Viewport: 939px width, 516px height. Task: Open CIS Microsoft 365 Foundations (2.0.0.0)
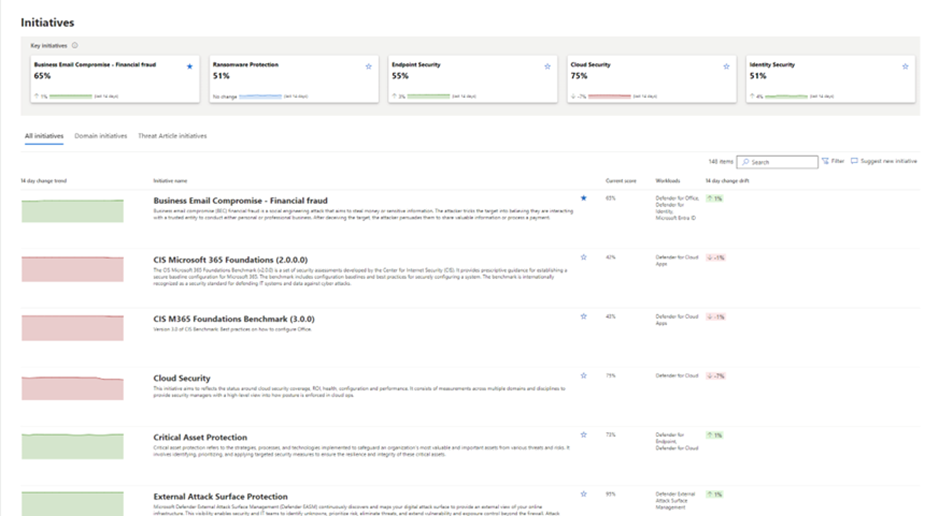[x=231, y=260]
